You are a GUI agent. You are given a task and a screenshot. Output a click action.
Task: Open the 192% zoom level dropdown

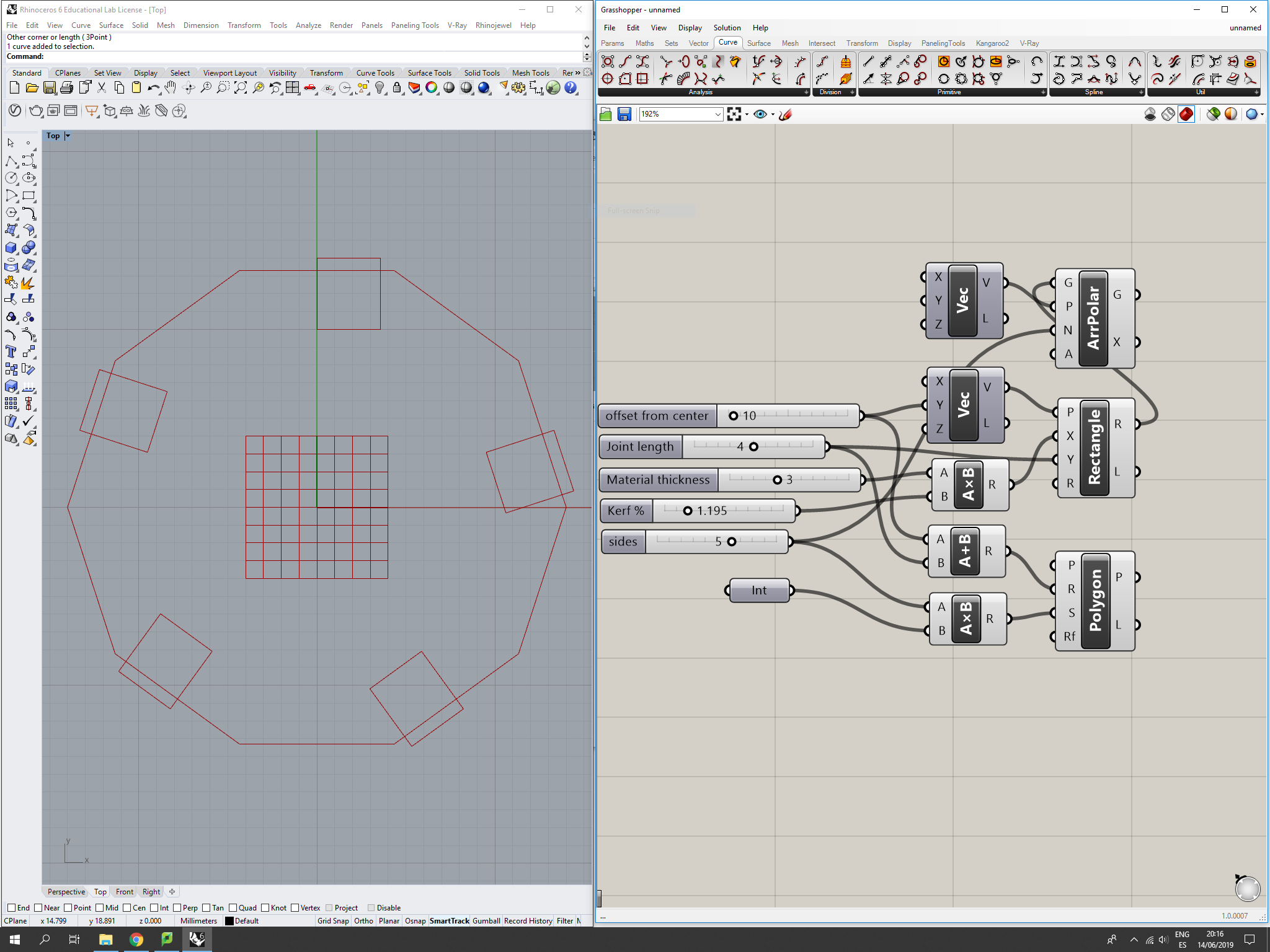pyautogui.click(x=717, y=114)
